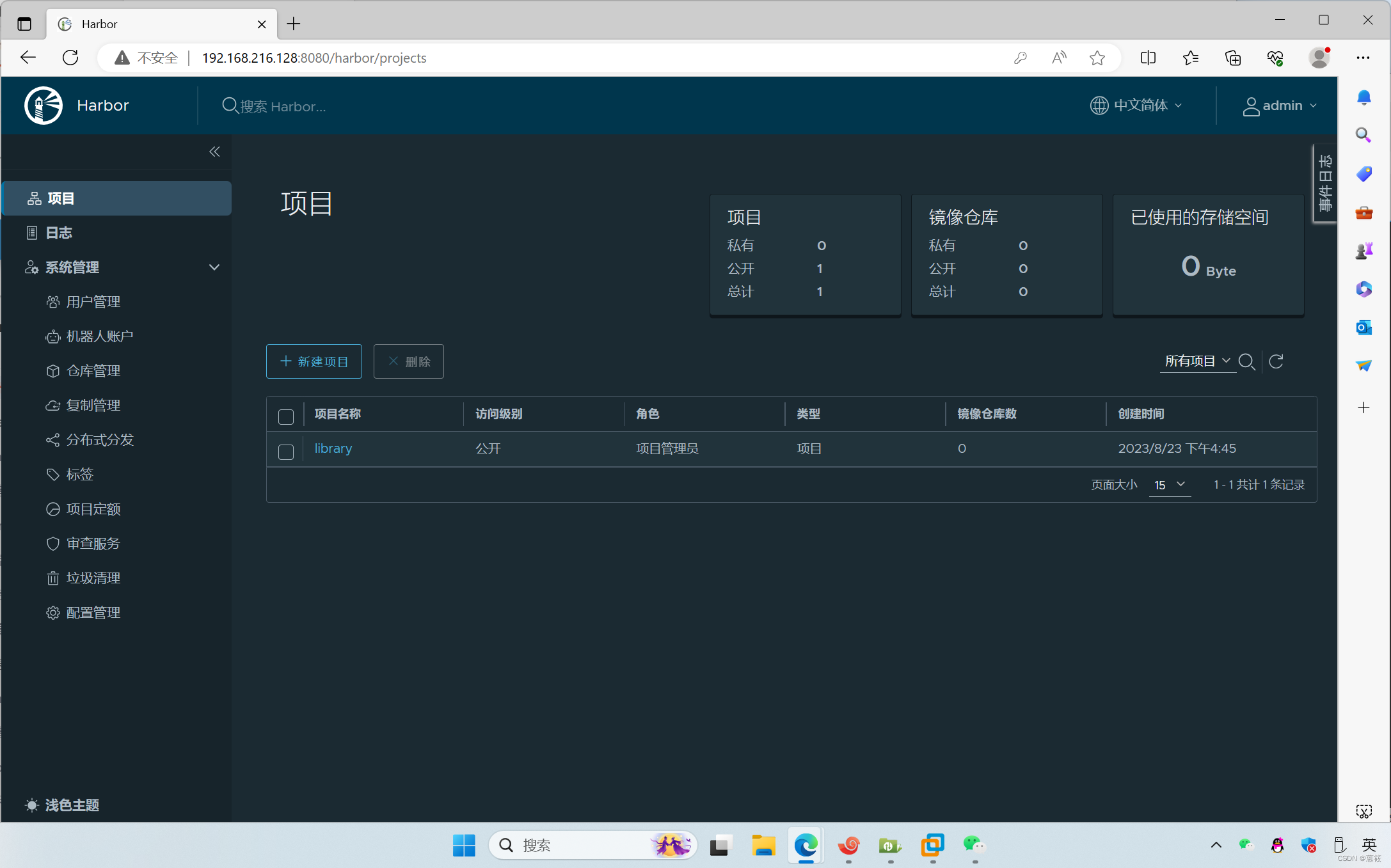Select the 标签 section
Viewport: 1391px width, 868px height.
click(81, 474)
